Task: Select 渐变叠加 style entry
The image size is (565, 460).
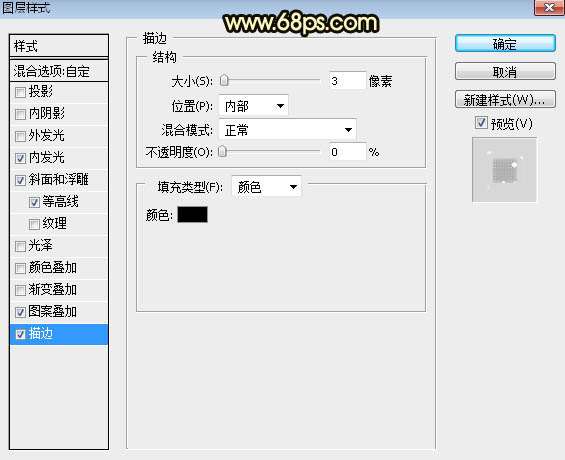Action: point(59,290)
